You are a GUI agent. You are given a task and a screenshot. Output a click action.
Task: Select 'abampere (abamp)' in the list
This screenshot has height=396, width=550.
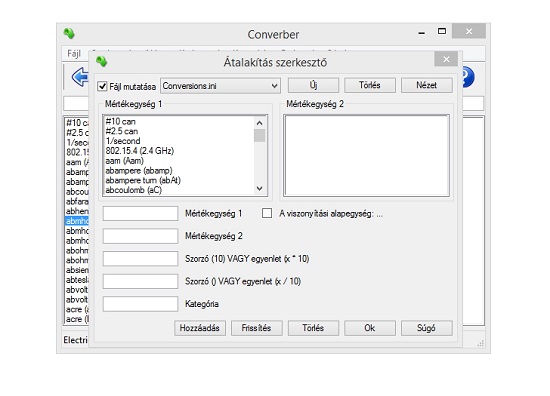click(x=139, y=170)
